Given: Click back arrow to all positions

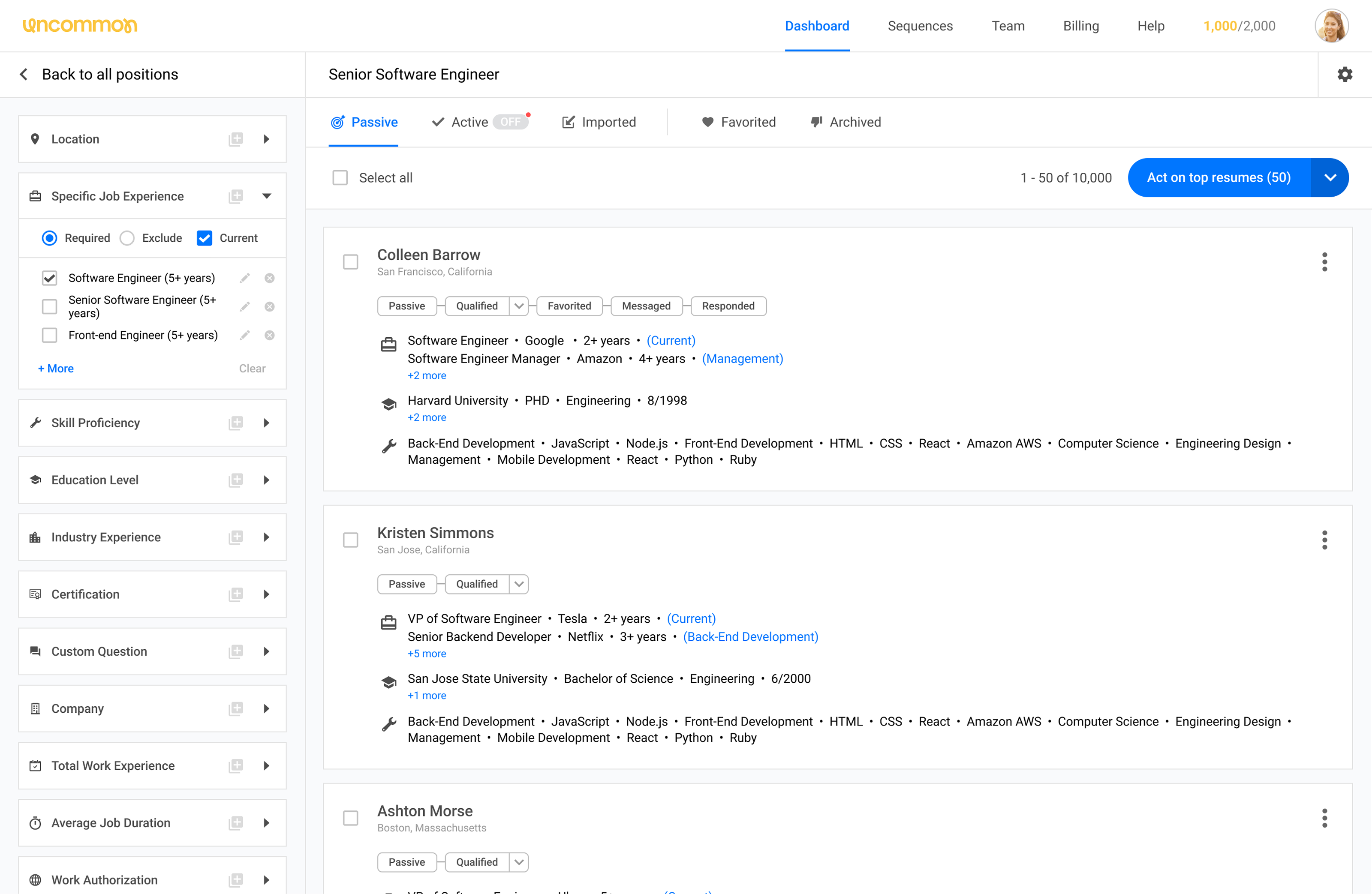Looking at the screenshot, I should 24,74.
